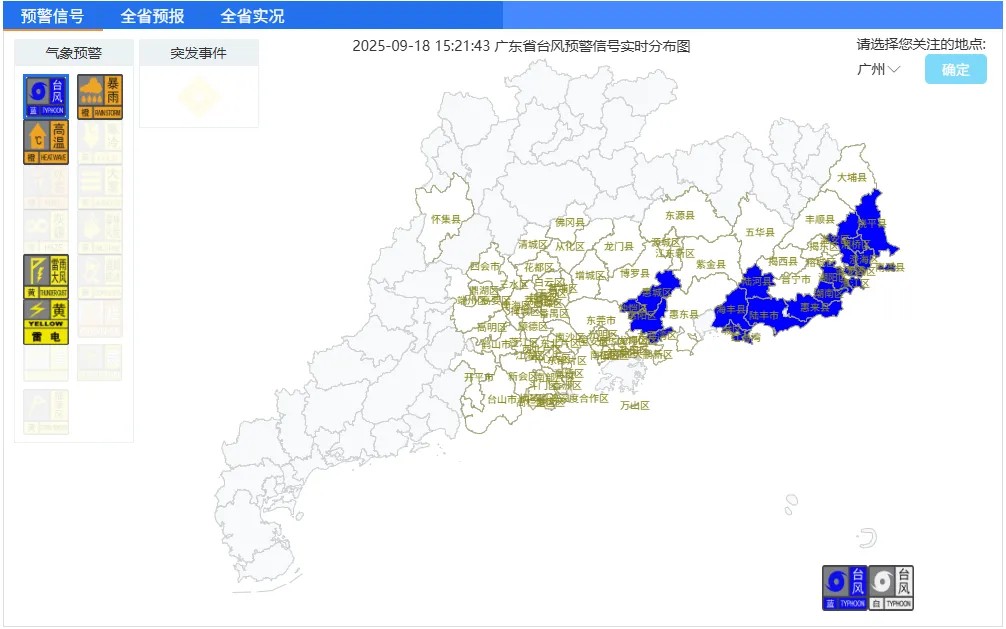Select 台山市 on the map
The image size is (1006, 629).
point(502,399)
